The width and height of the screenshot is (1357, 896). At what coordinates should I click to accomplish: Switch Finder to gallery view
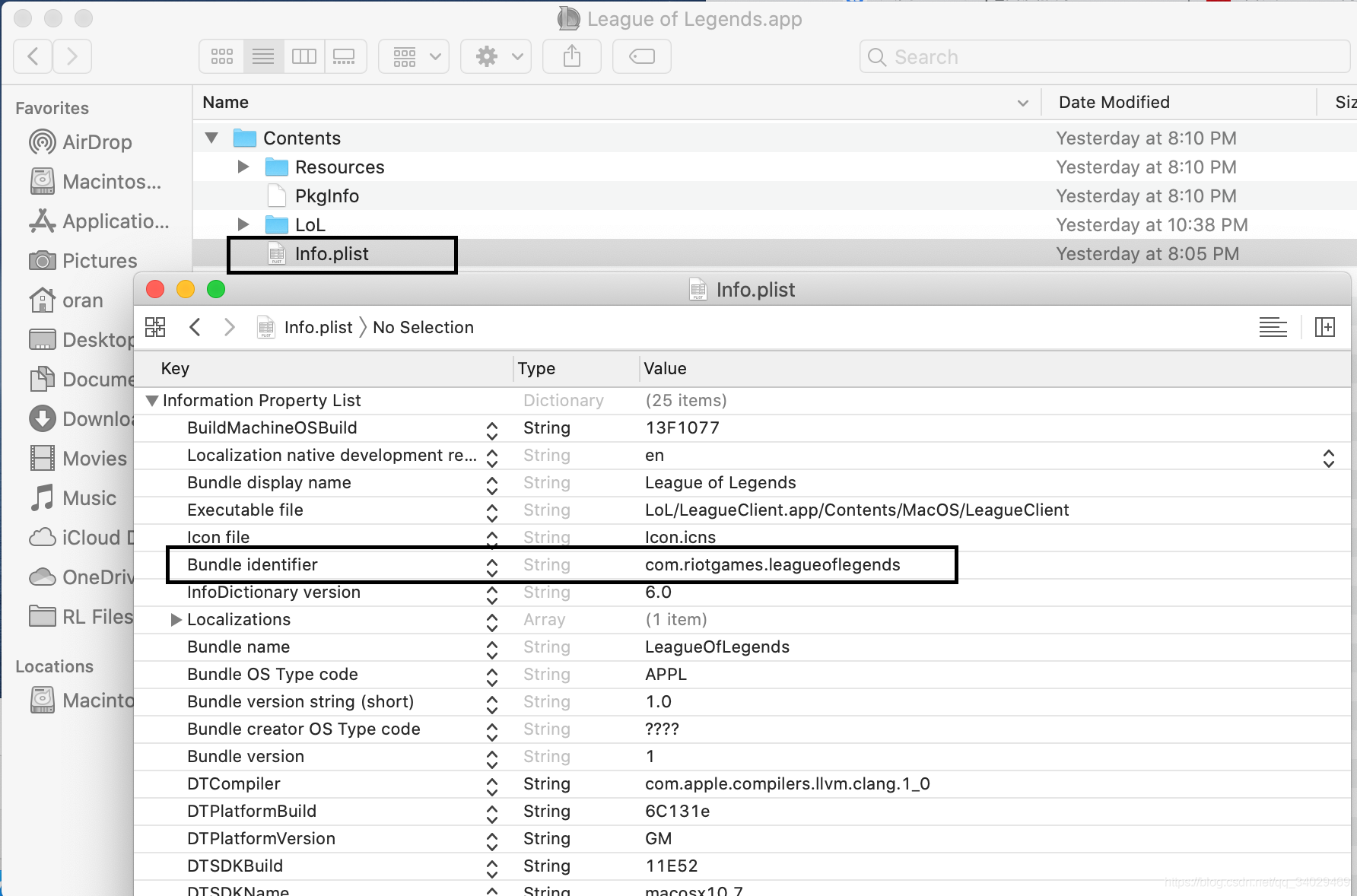(x=345, y=56)
